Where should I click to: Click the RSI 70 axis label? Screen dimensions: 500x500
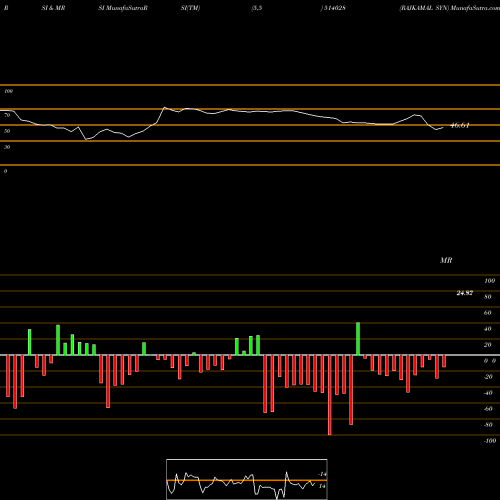pos(7,115)
